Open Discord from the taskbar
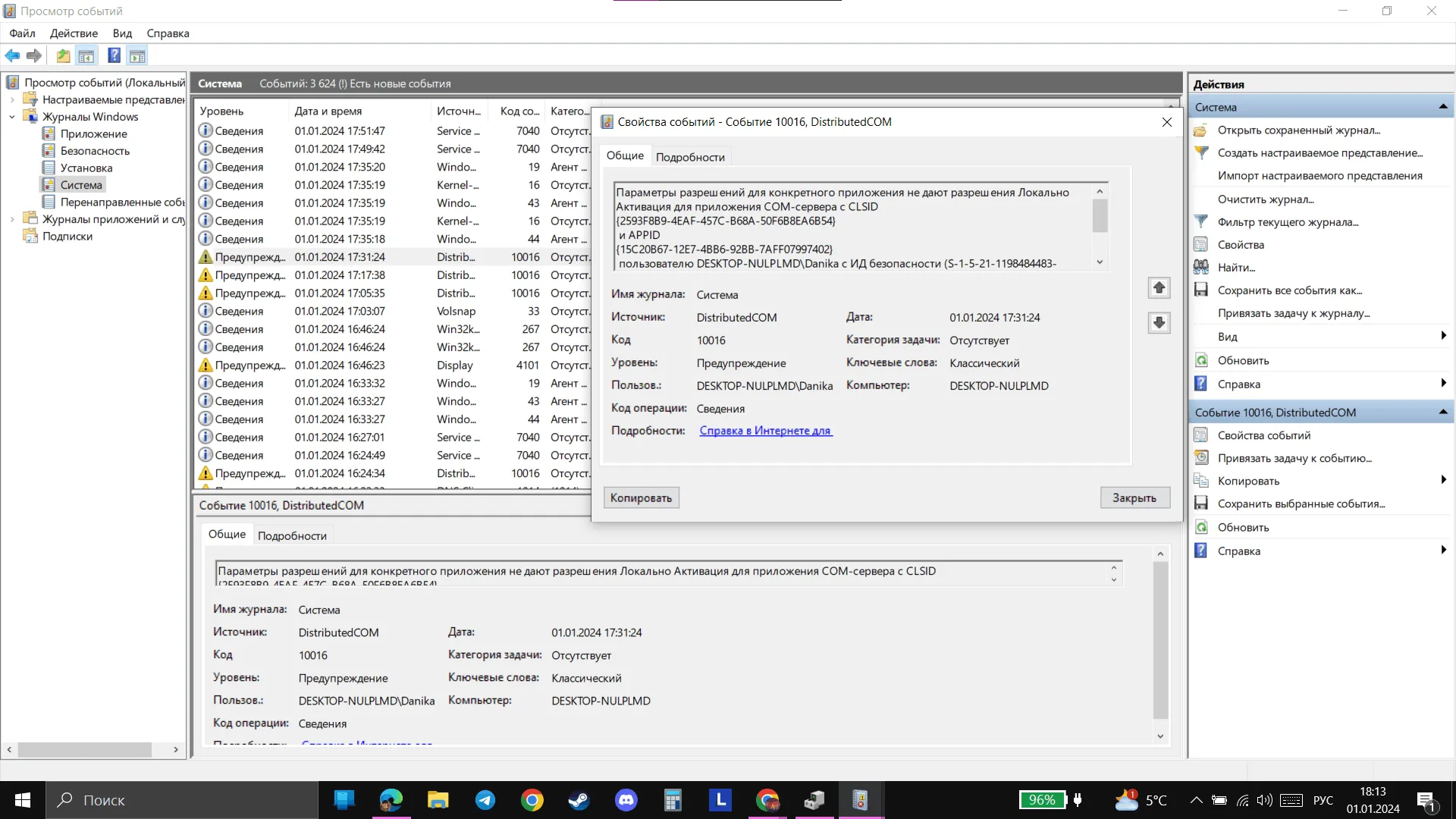The height and width of the screenshot is (819, 1456). (626, 800)
